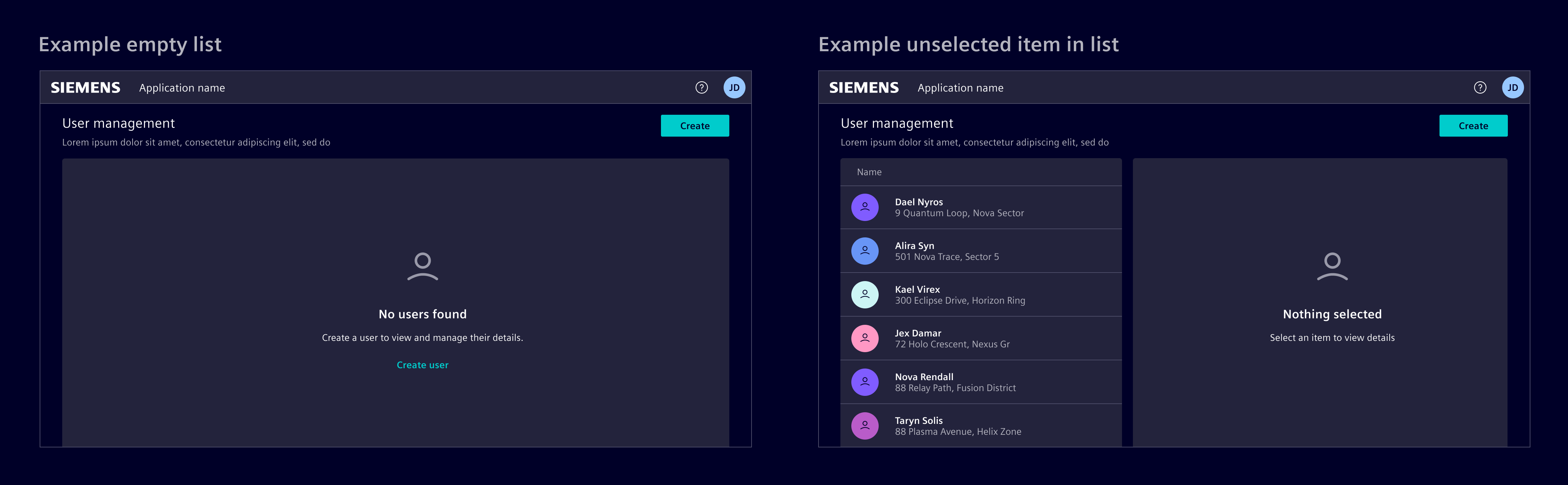Click Nova Rendall's purple avatar icon

coord(864,382)
